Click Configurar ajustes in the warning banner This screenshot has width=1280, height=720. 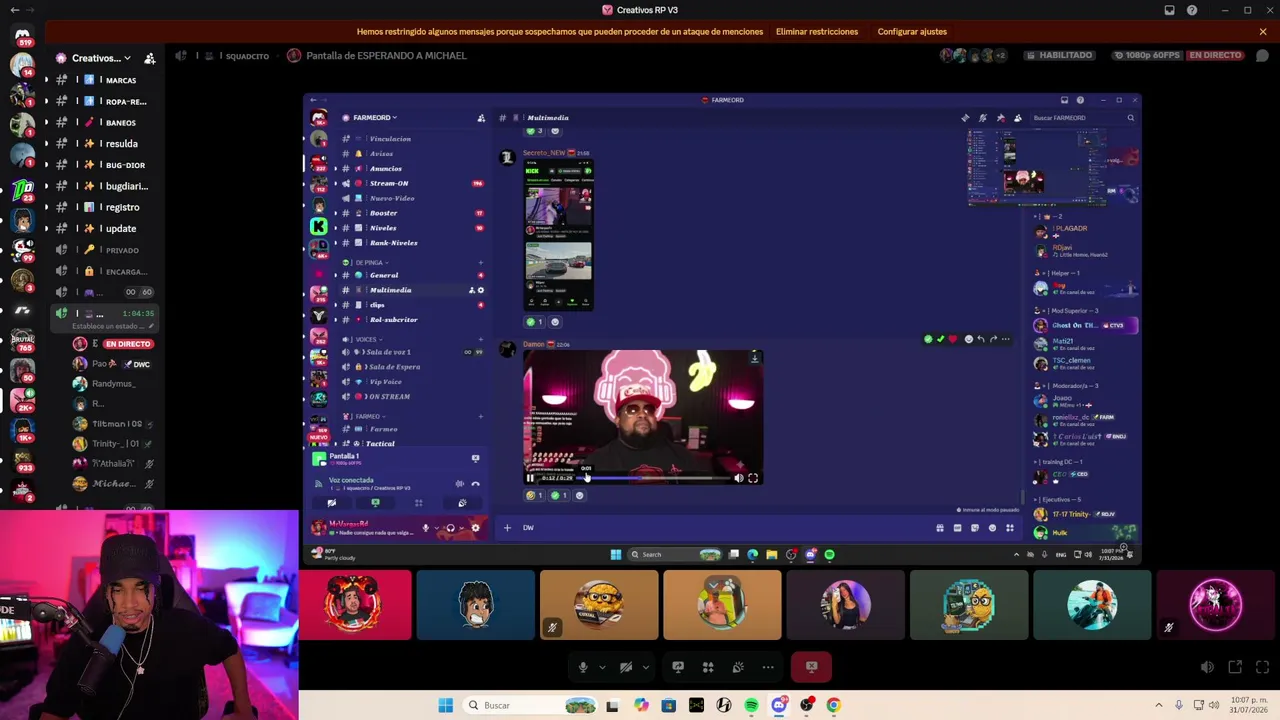(x=912, y=32)
